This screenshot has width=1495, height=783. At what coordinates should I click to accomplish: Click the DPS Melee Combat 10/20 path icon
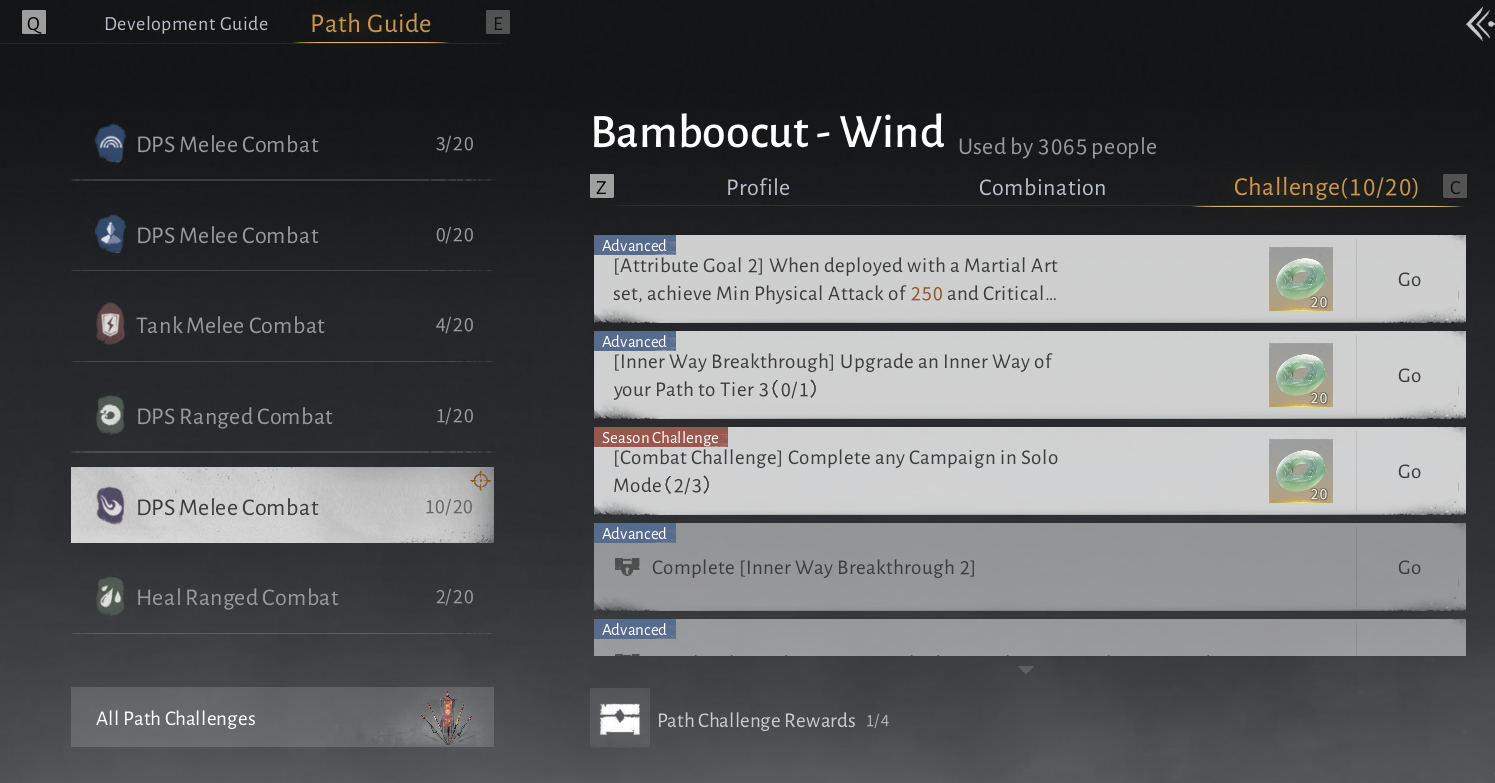[x=110, y=506]
